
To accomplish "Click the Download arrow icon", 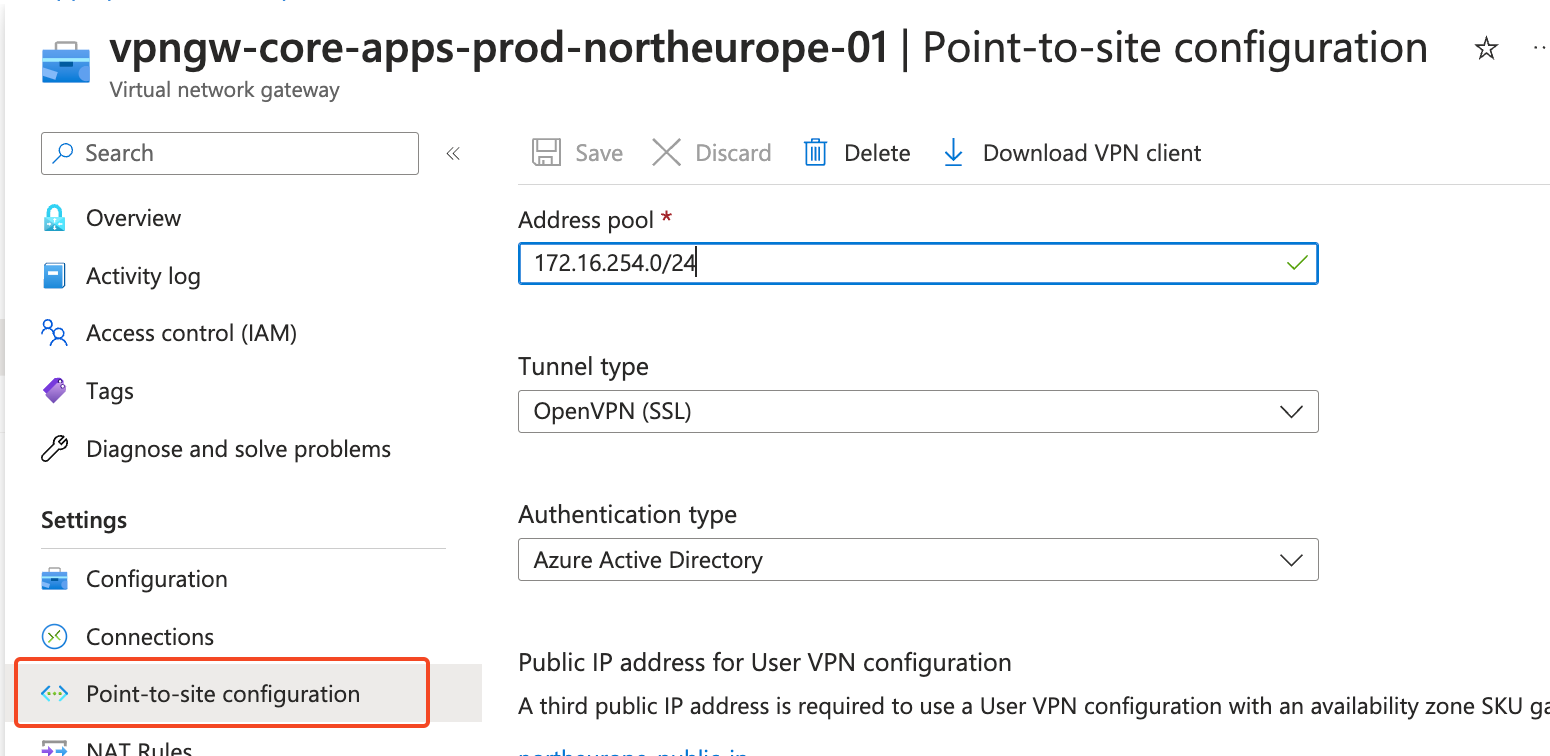I will (x=954, y=153).
